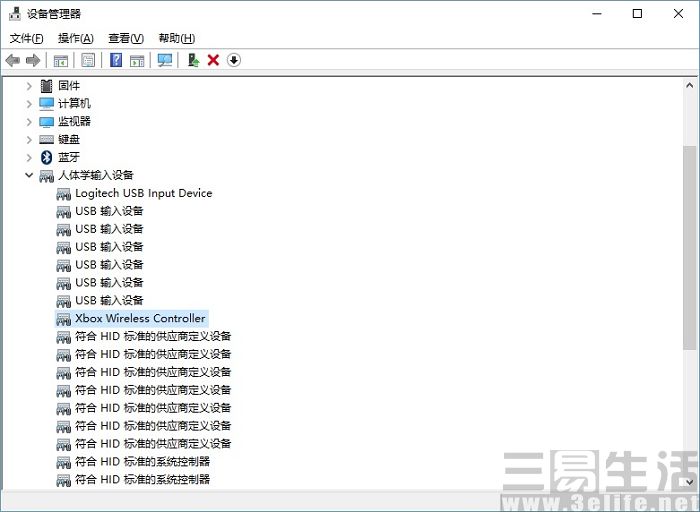This screenshot has height=512, width=700.
Task: Close the 设备管理器 window
Action: click(x=678, y=14)
